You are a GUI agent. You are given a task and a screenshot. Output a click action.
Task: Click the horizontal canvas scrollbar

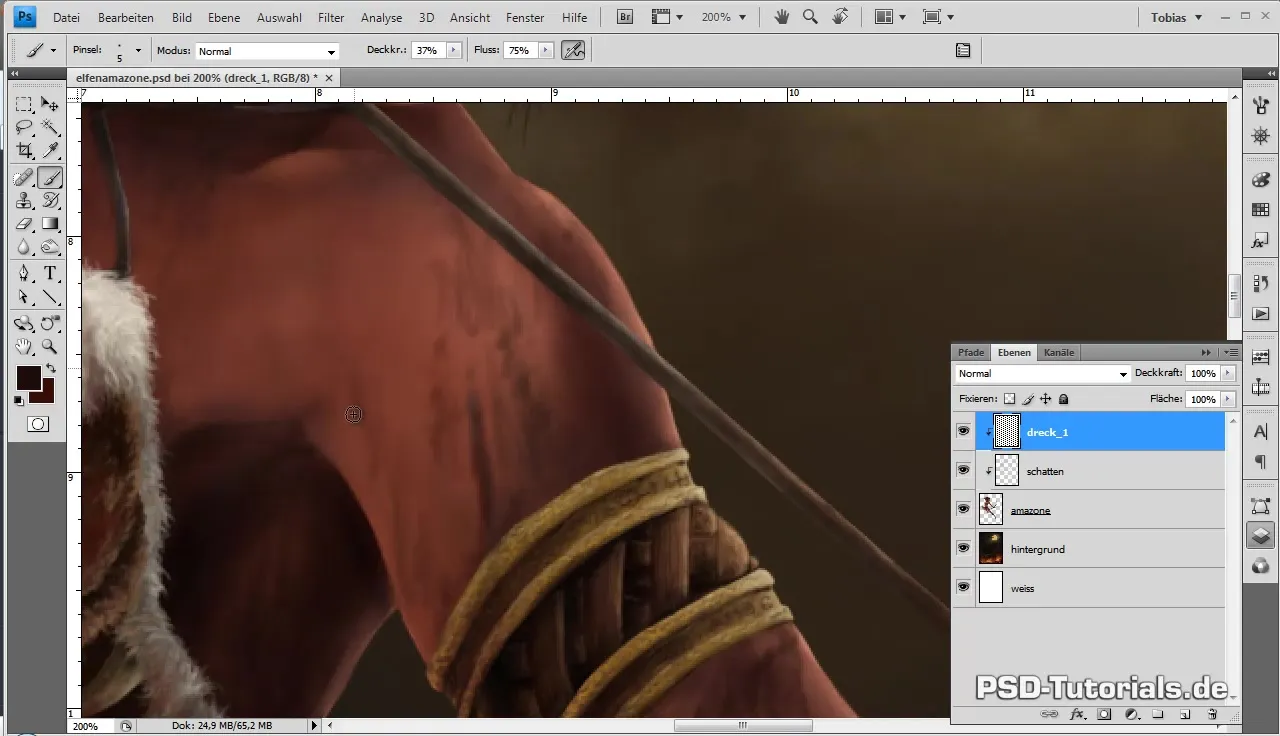click(x=742, y=726)
